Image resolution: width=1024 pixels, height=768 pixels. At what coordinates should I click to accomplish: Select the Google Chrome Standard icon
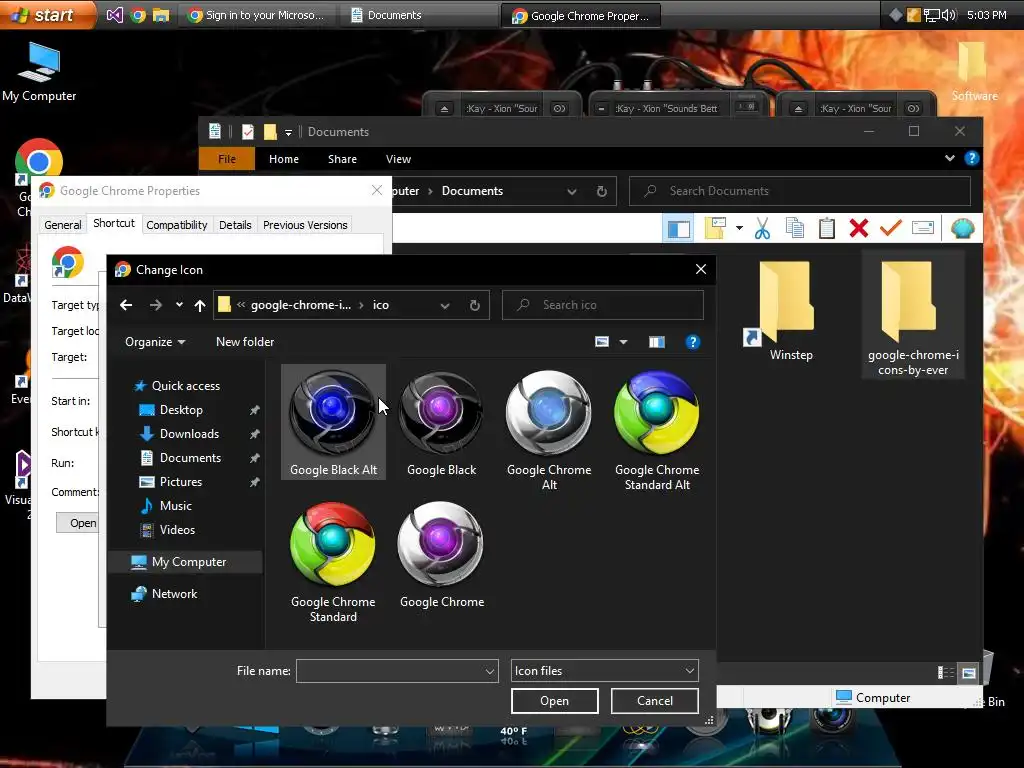333,562
